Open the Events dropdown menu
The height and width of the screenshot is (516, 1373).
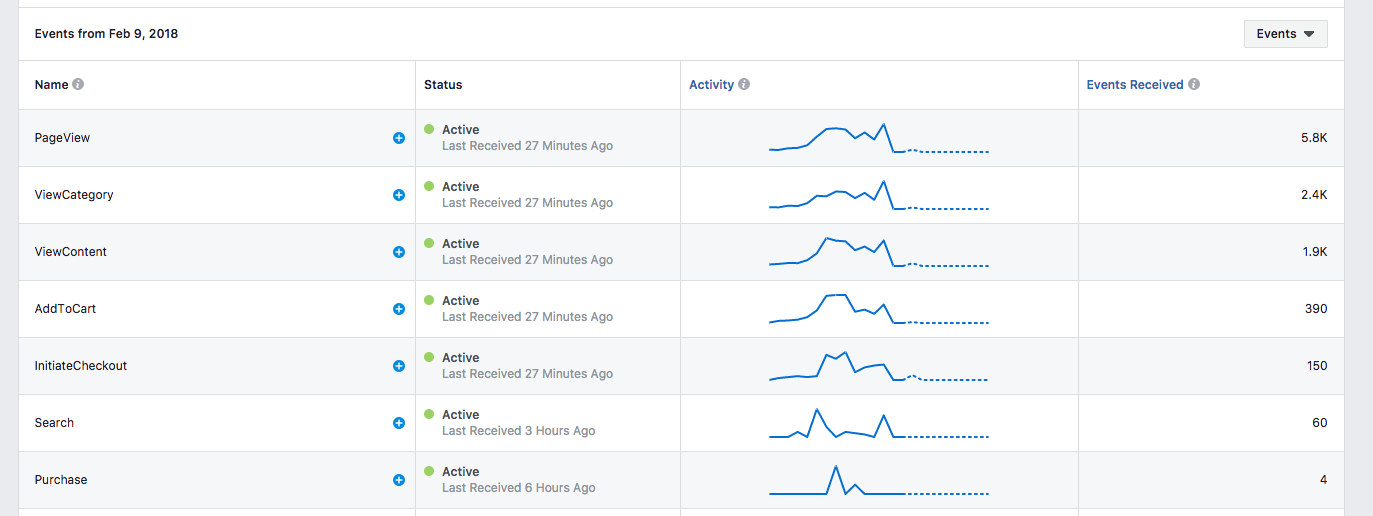1285,34
